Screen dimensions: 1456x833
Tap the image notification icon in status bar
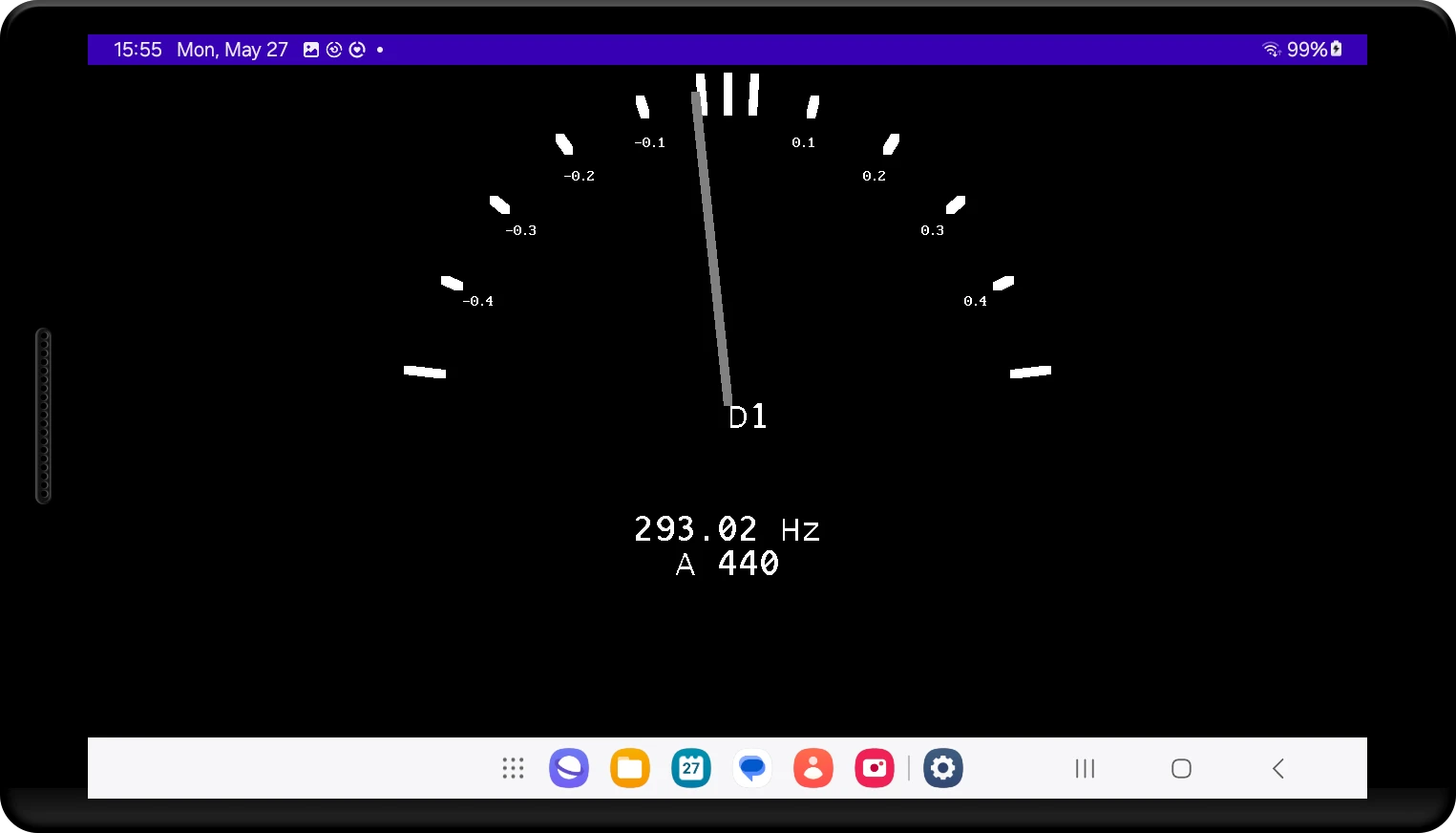(x=311, y=50)
